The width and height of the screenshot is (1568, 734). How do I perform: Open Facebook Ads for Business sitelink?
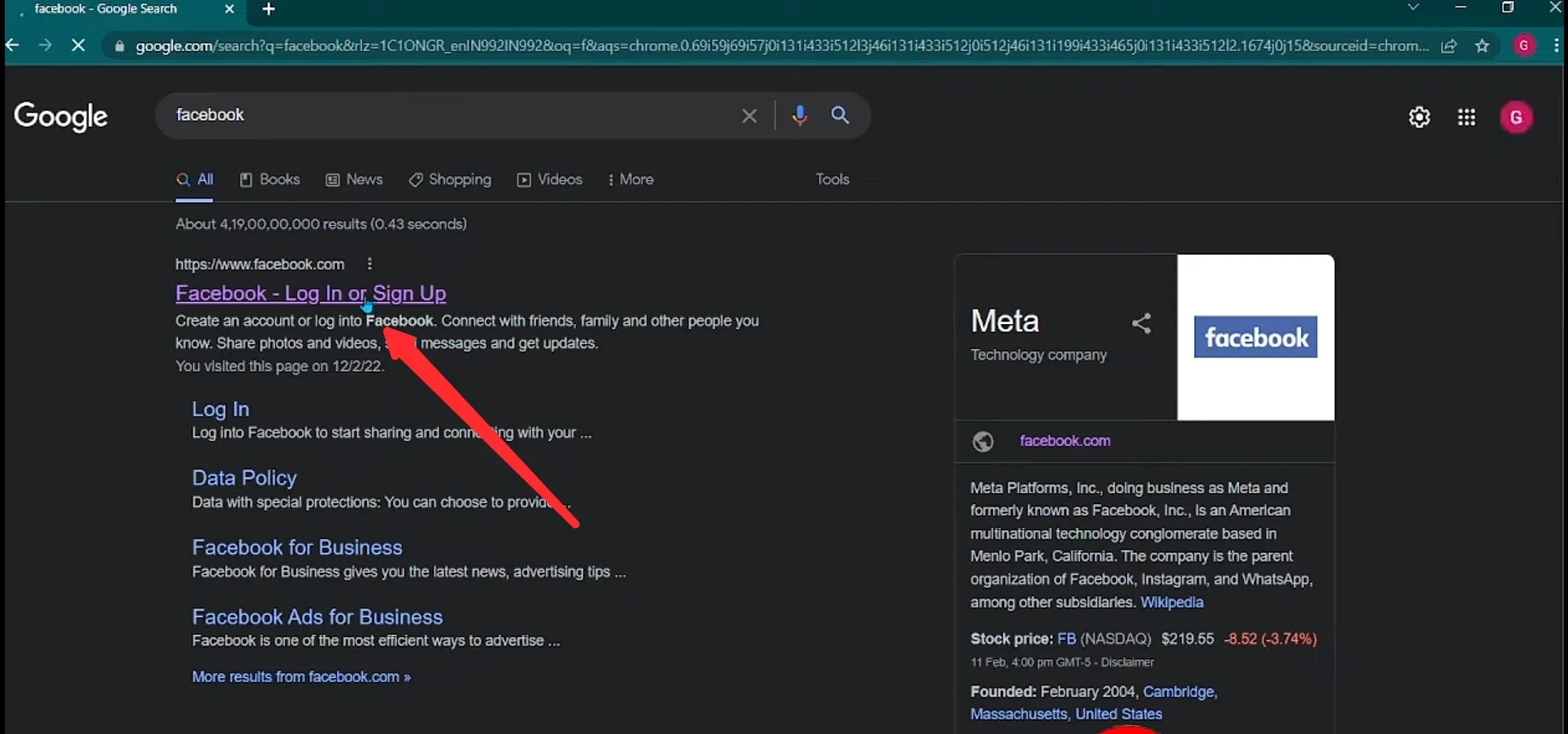(317, 617)
